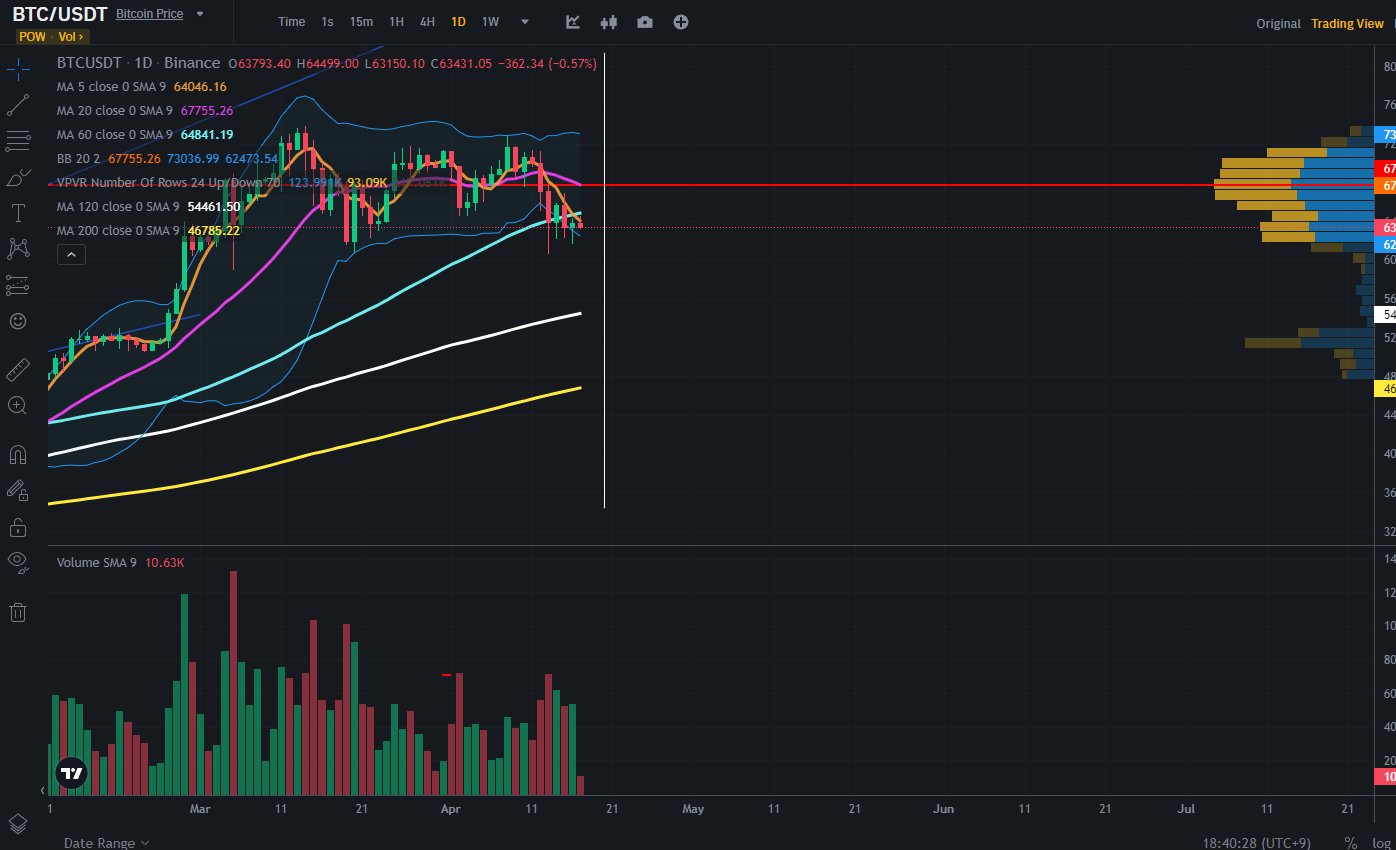Select the MA 120 close indicator legend

(148, 207)
